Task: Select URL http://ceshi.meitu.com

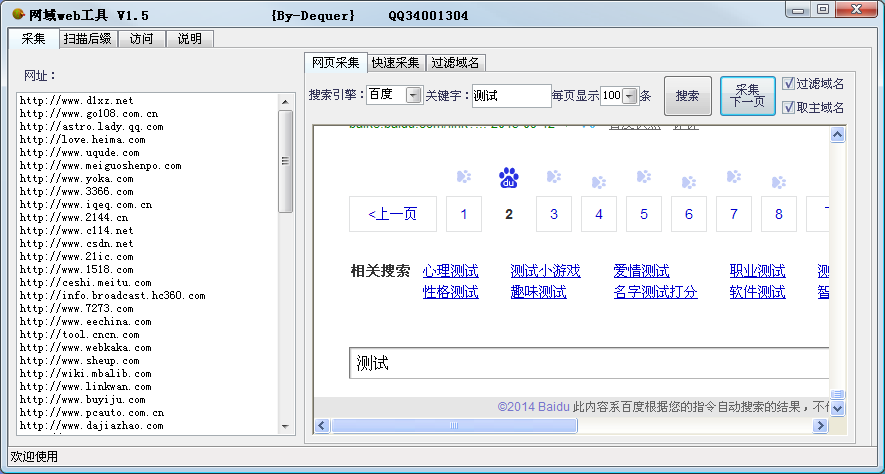Action: pyautogui.click(x=85, y=282)
